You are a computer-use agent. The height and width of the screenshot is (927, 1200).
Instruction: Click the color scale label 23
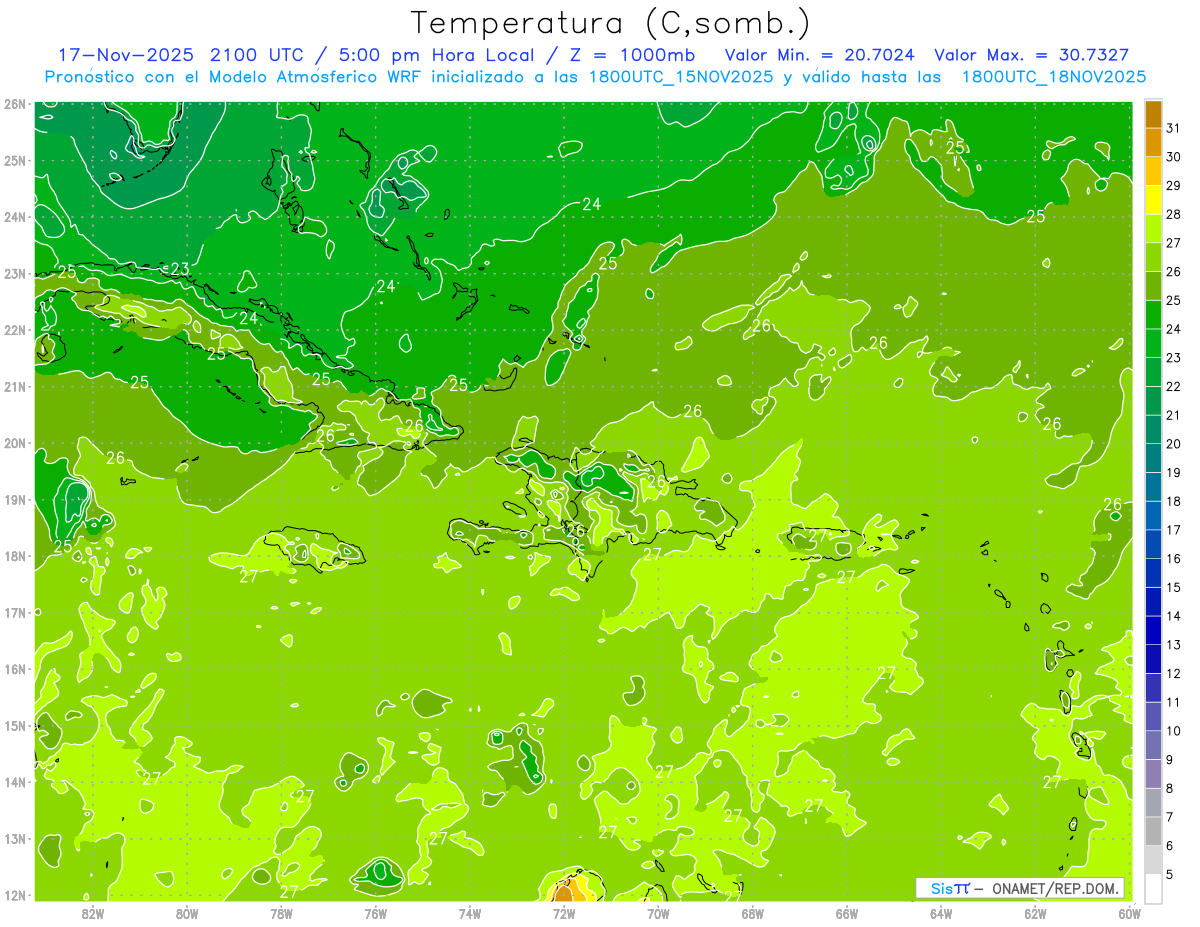point(1174,358)
